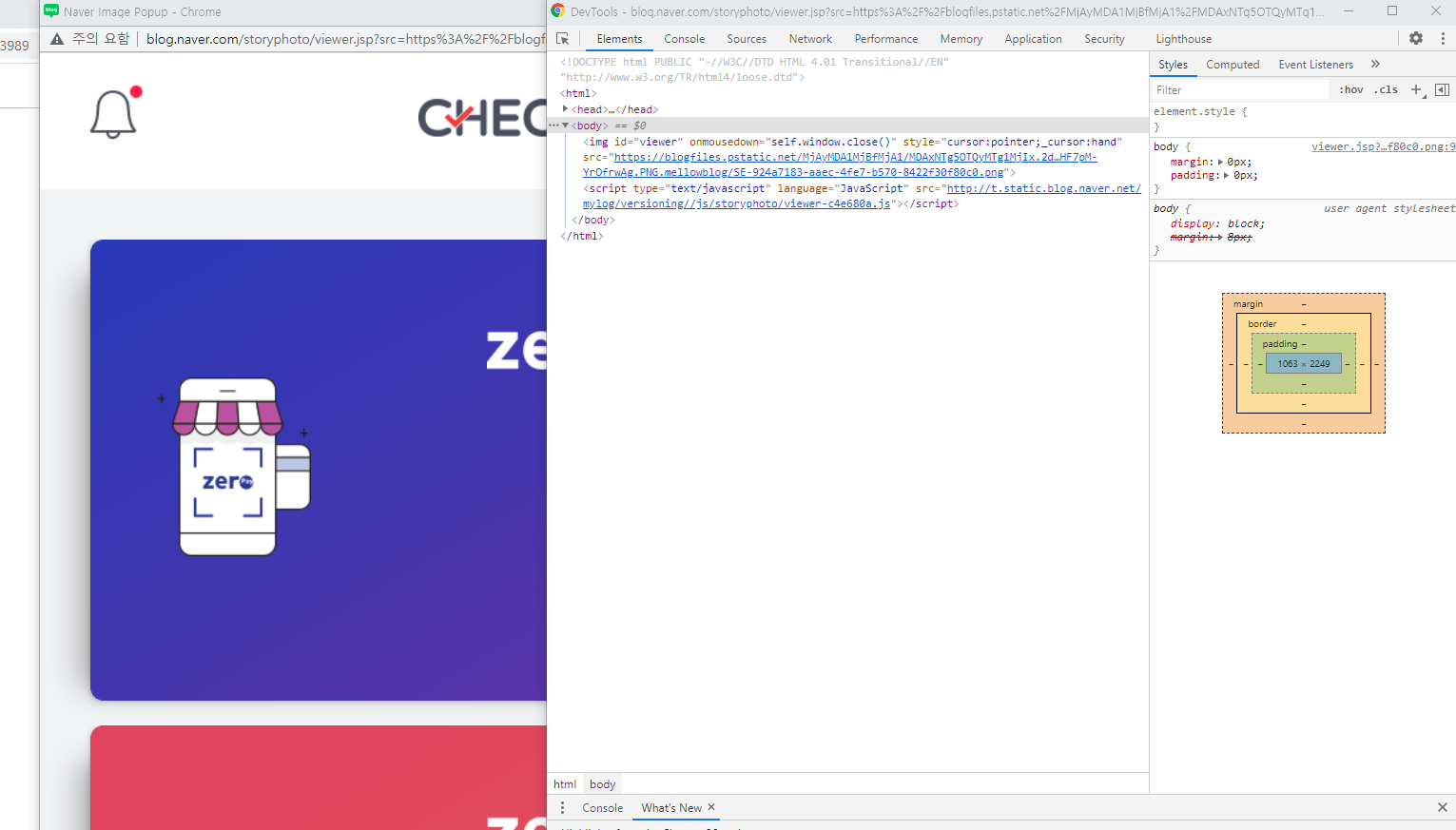Click the display: block declaration
1456x830 pixels.
[x=1217, y=223]
